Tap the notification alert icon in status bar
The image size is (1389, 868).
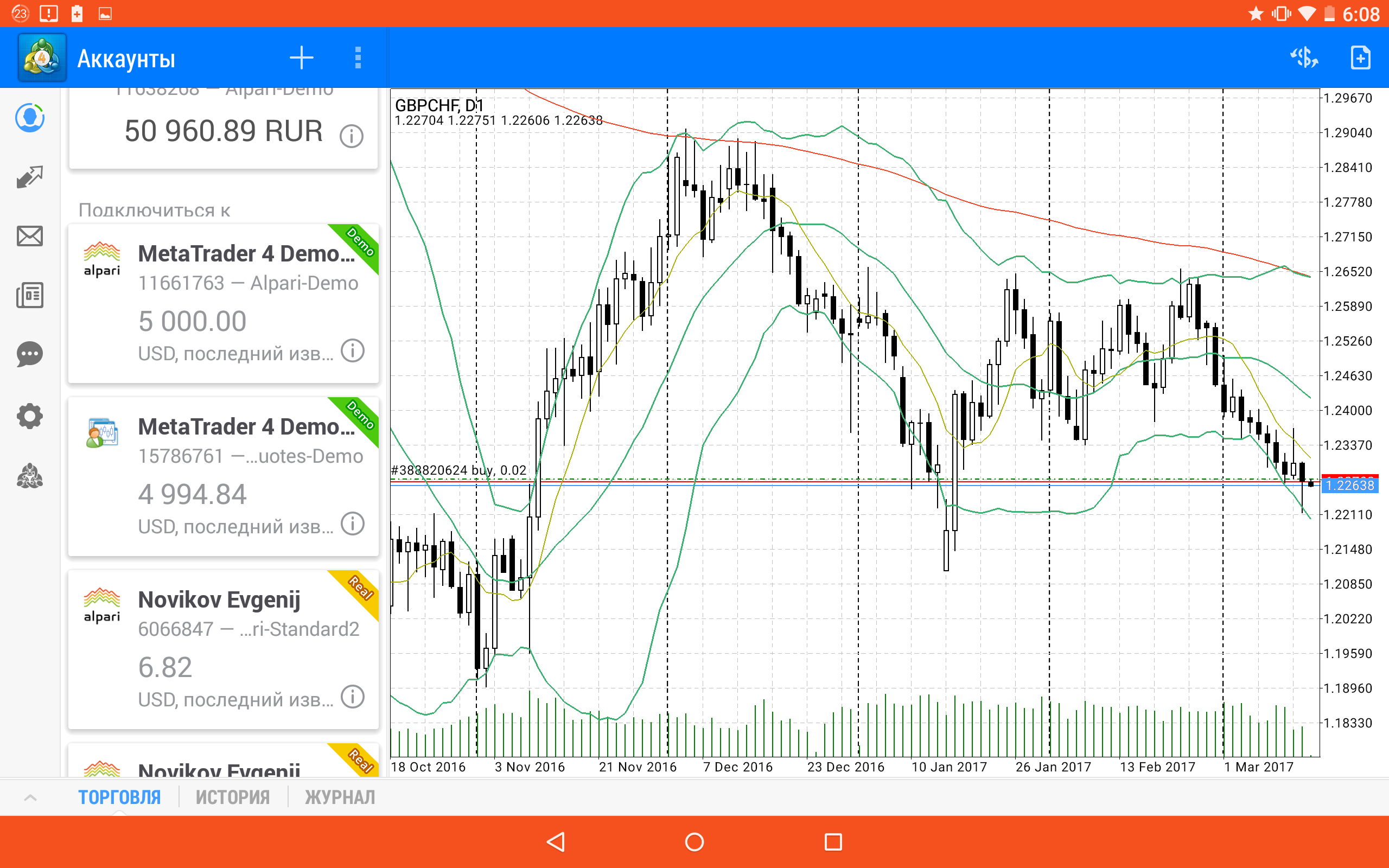49,13
